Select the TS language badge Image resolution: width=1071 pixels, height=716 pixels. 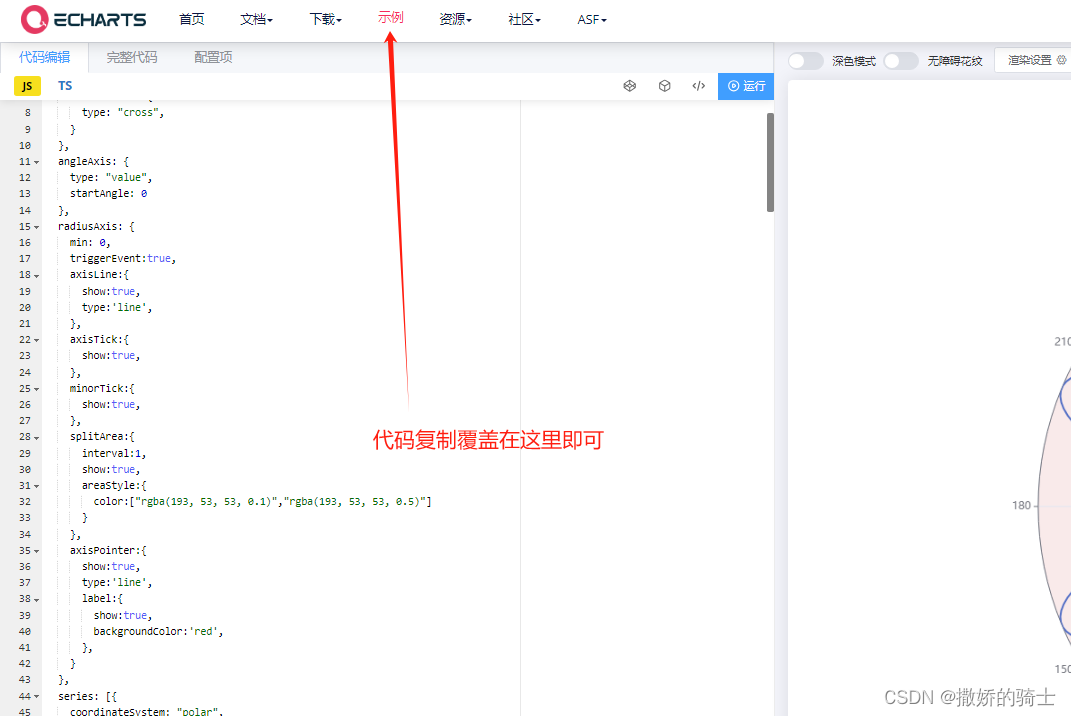(x=64, y=85)
